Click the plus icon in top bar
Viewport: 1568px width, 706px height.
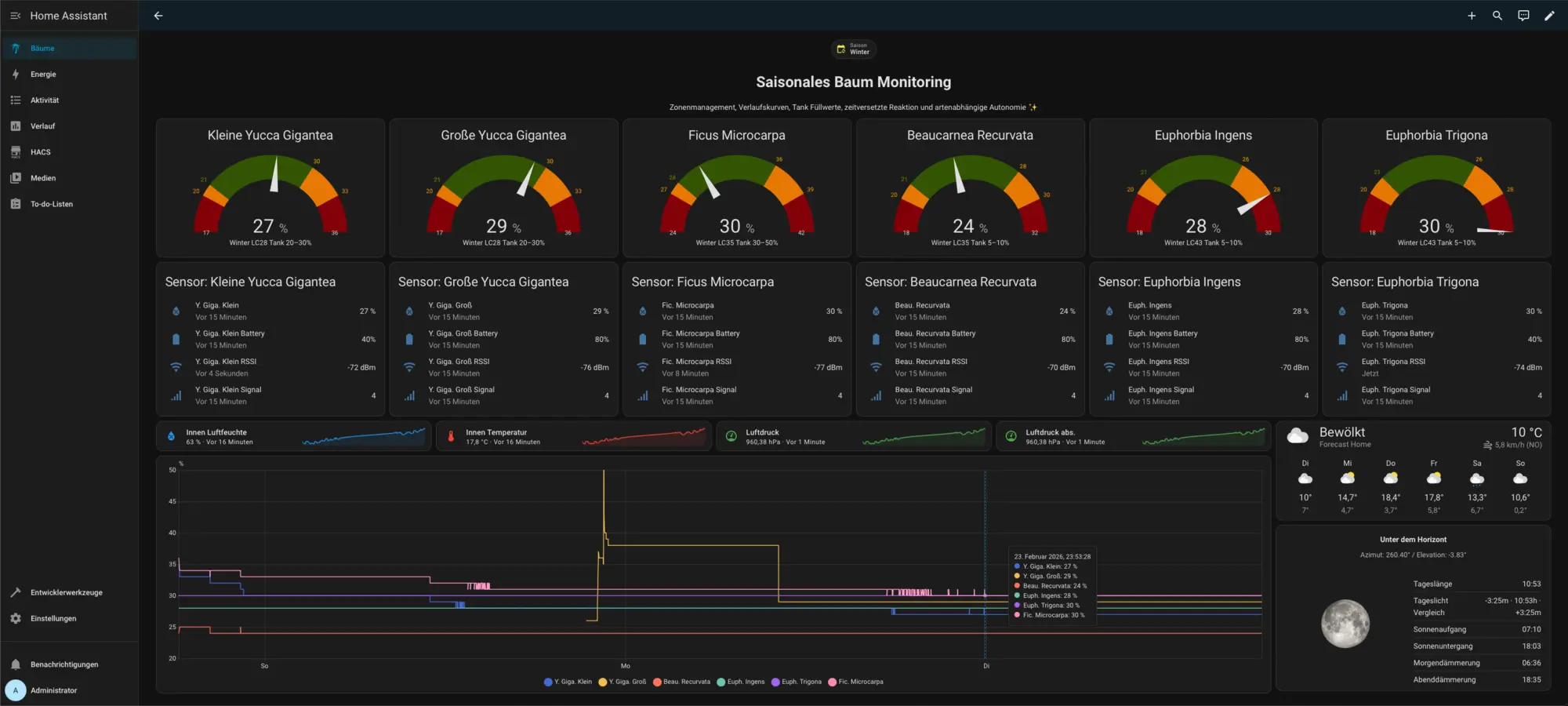(x=1472, y=16)
